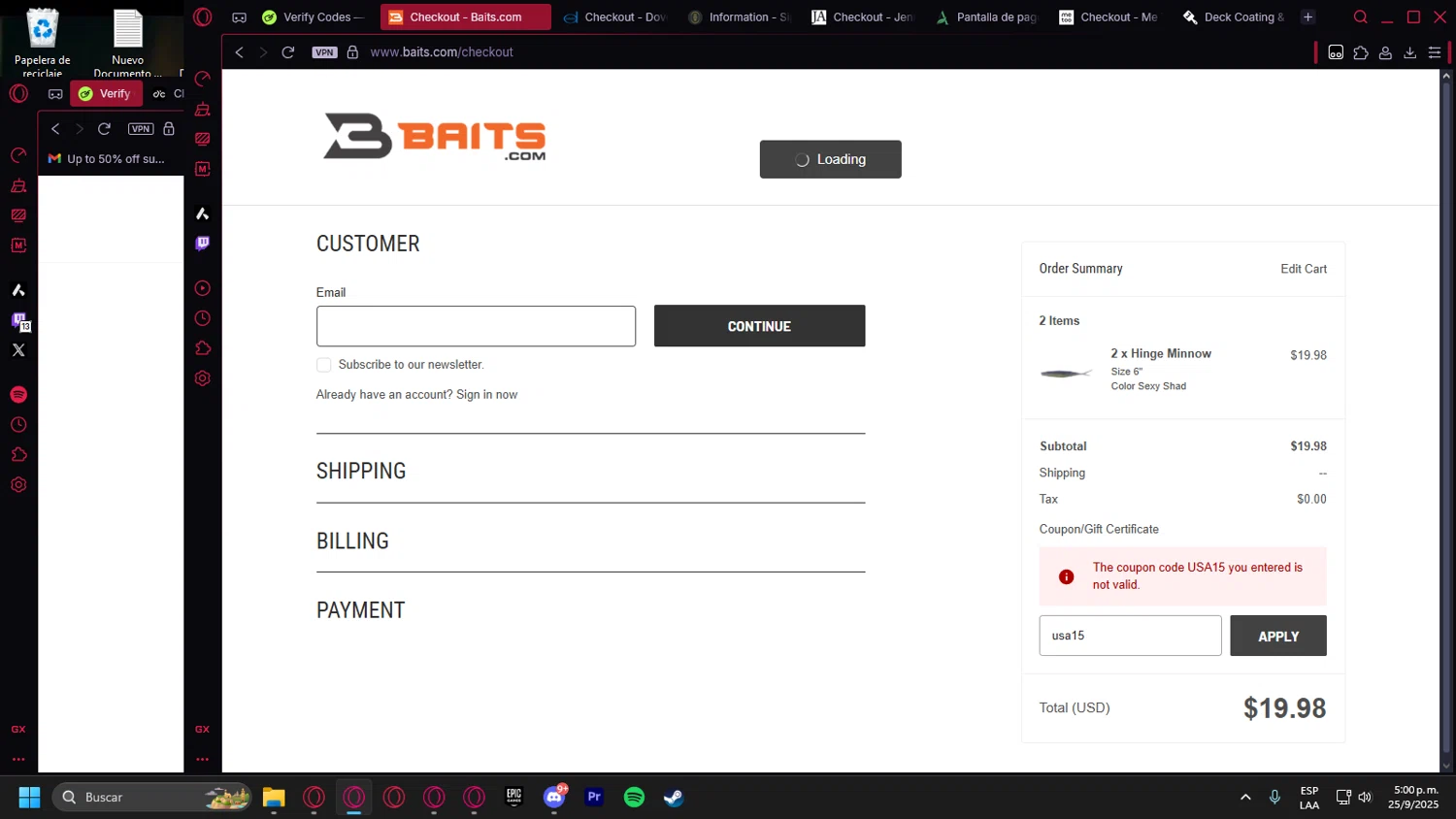This screenshot has height=819, width=1456.
Task: Reload page in the background Verify window
Action: pyautogui.click(x=104, y=128)
